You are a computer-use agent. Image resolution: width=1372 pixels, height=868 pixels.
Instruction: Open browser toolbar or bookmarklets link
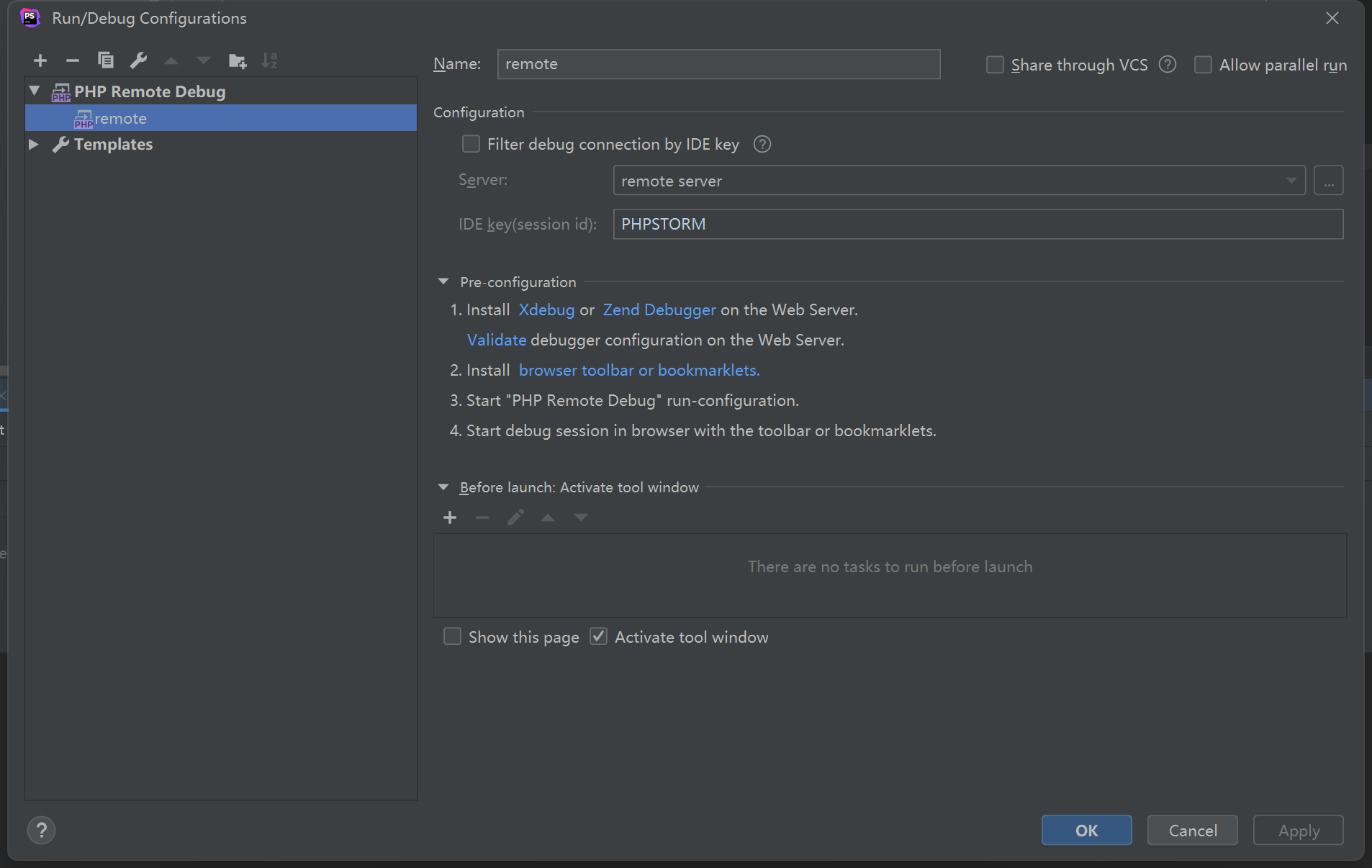pos(639,370)
